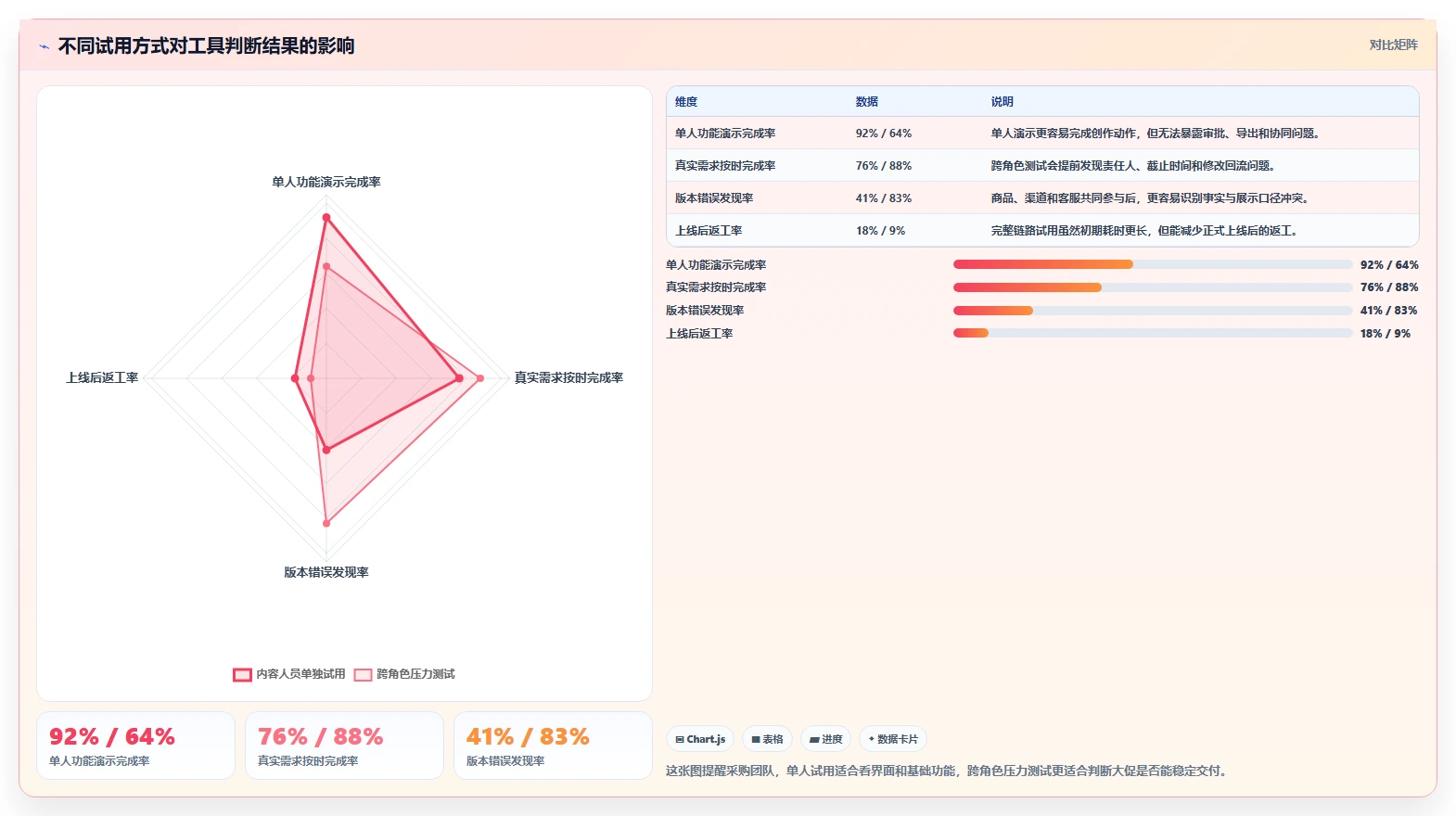Click the table value 18% / 9%
Screen dimensions: 1456x816
click(880, 231)
